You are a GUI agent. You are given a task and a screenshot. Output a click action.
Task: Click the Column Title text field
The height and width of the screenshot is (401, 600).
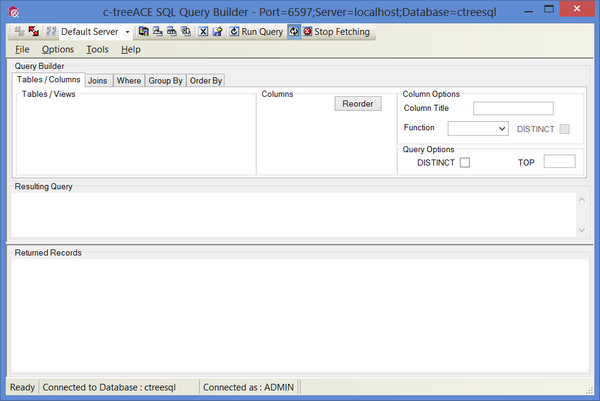coord(513,108)
